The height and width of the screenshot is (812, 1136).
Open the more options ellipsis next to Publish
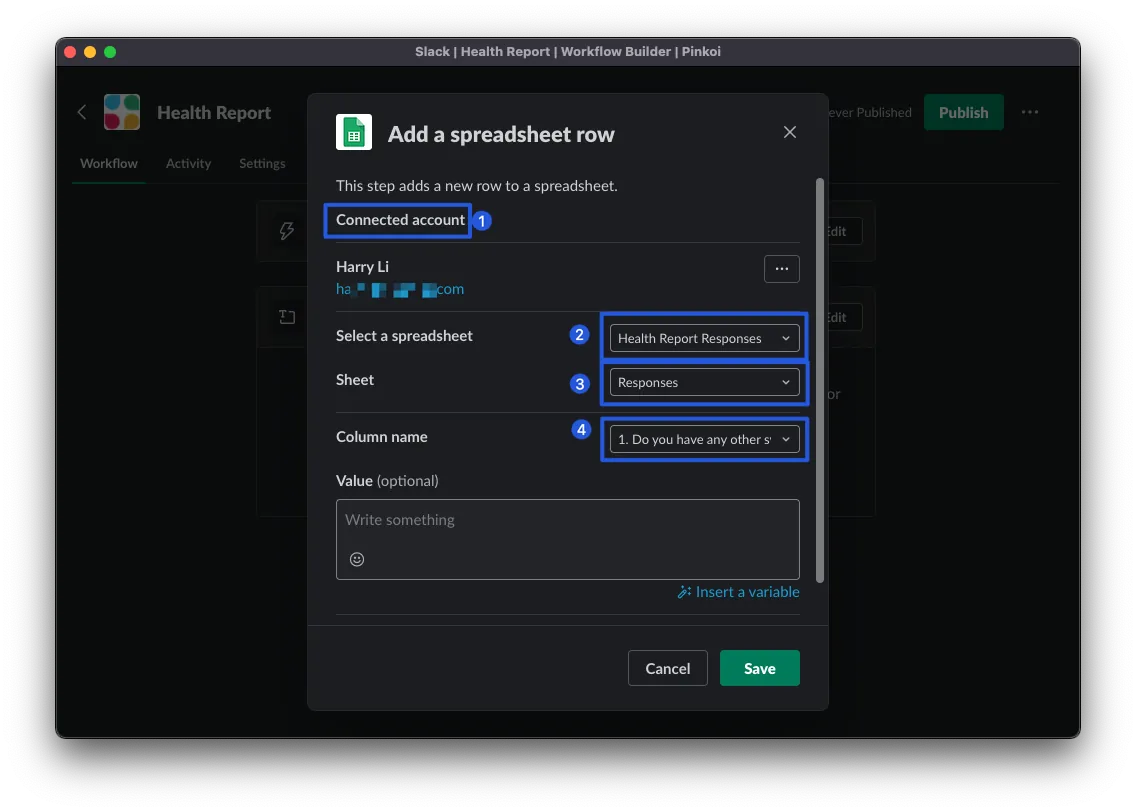(1030, 112)
